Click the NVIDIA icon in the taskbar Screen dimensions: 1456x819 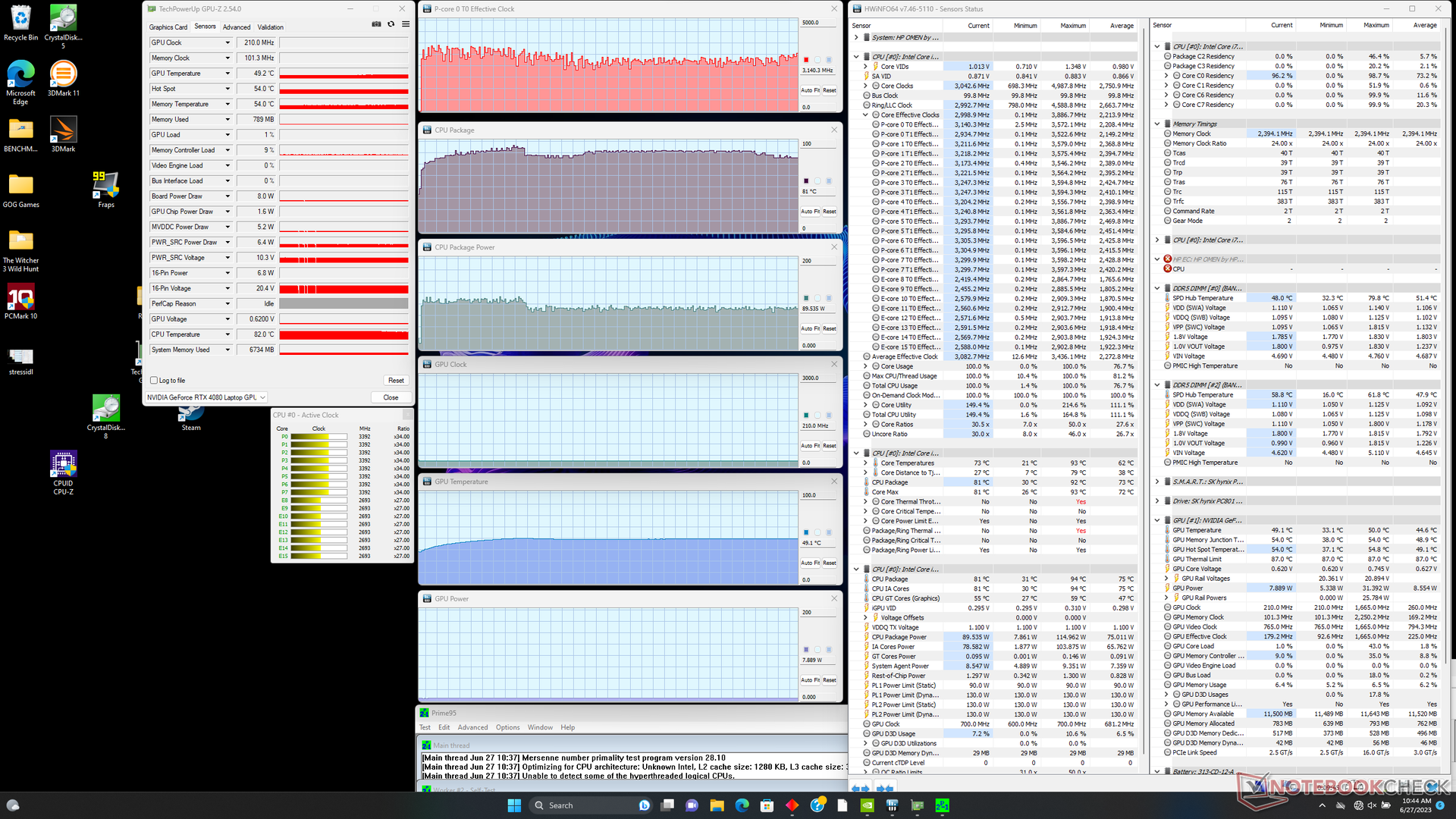[x=867, y=805]
